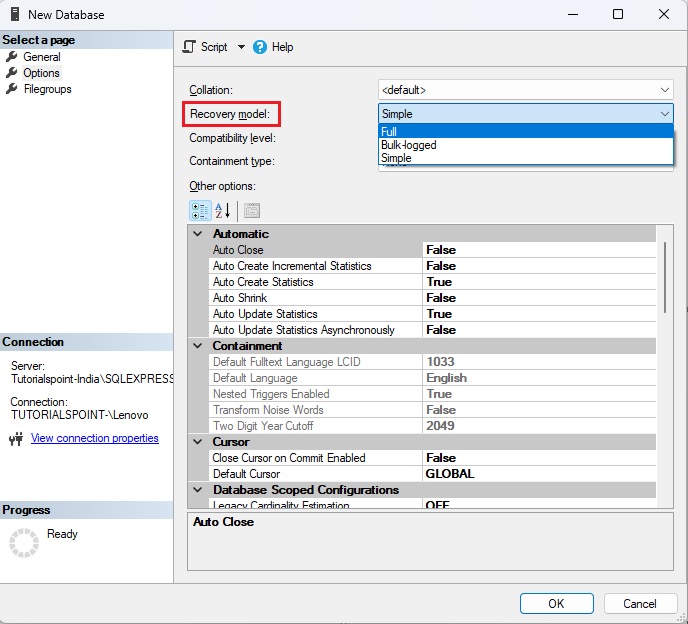Select Close Cursor on Commit Enabled row

tap(432, 458)
